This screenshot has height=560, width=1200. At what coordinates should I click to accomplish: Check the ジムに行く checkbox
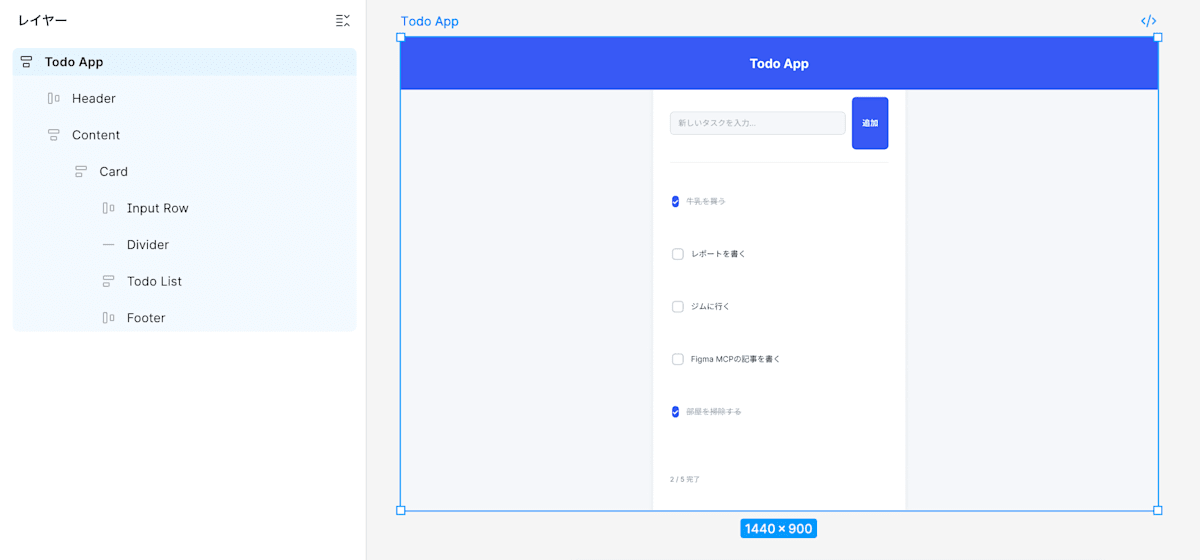pos(678,306)
